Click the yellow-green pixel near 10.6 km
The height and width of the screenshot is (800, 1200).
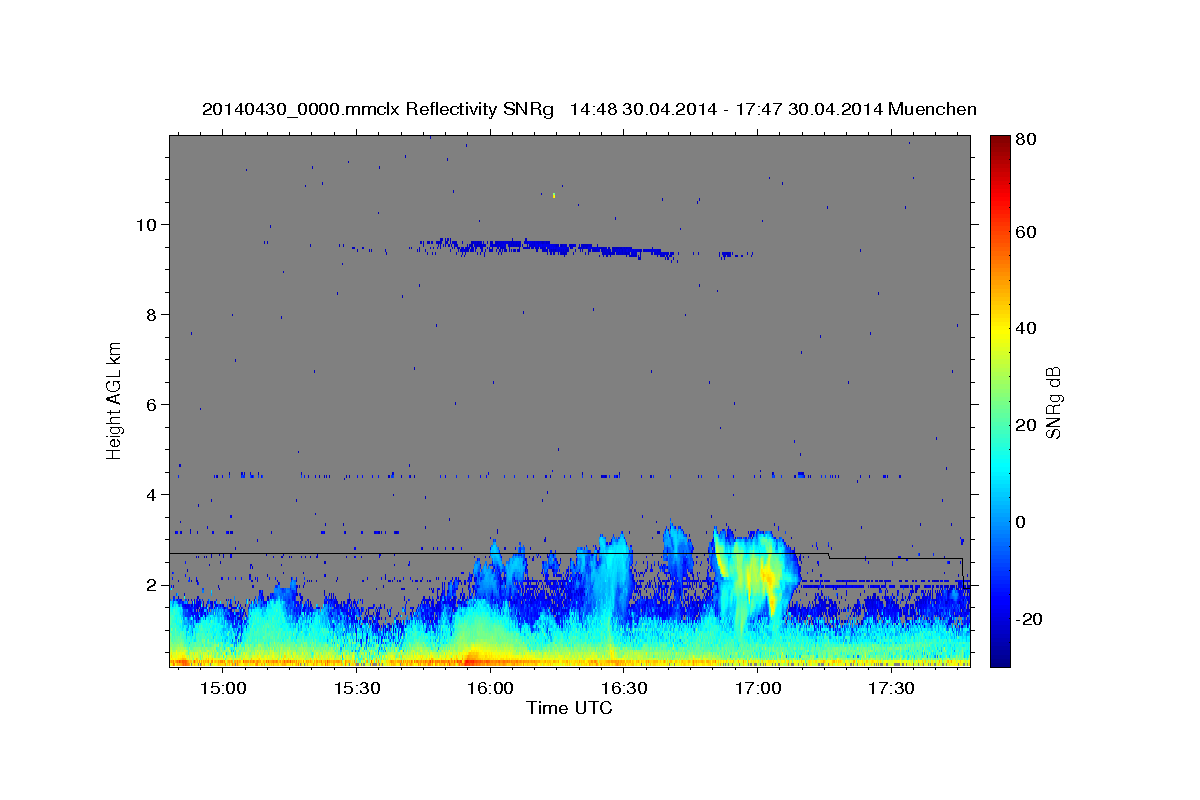[554, 195]
